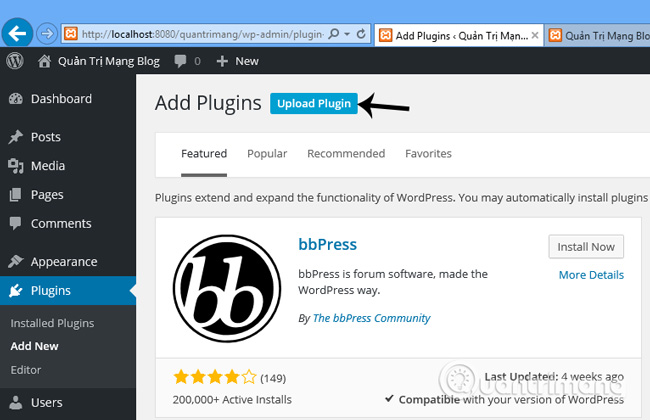Image resolution: width=650 pixels, height=420 pixels.
Task: Open the address bar dropdown arrow
Action: (347, 34)
